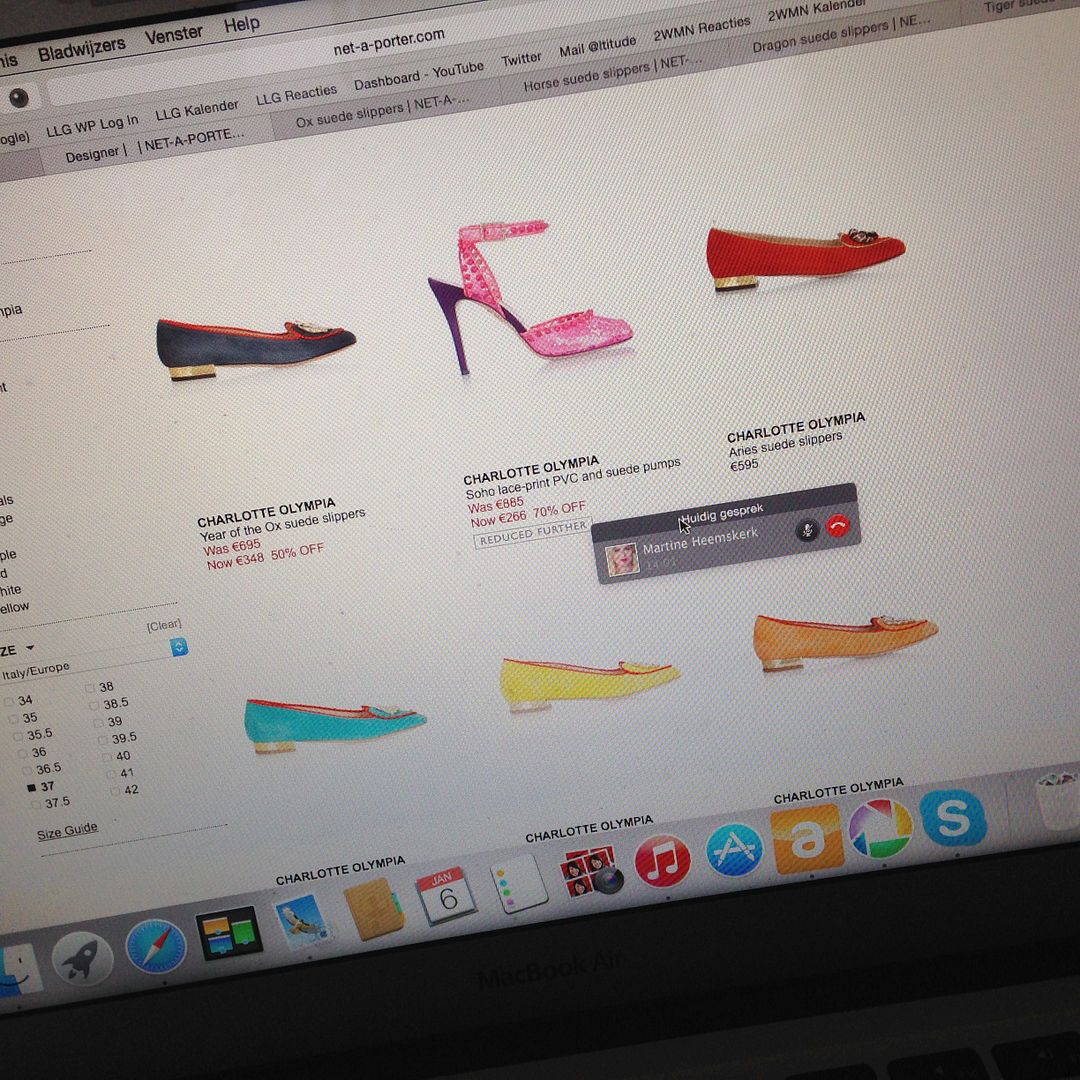Open Contacts brown book icon in dock

[375, 908]
